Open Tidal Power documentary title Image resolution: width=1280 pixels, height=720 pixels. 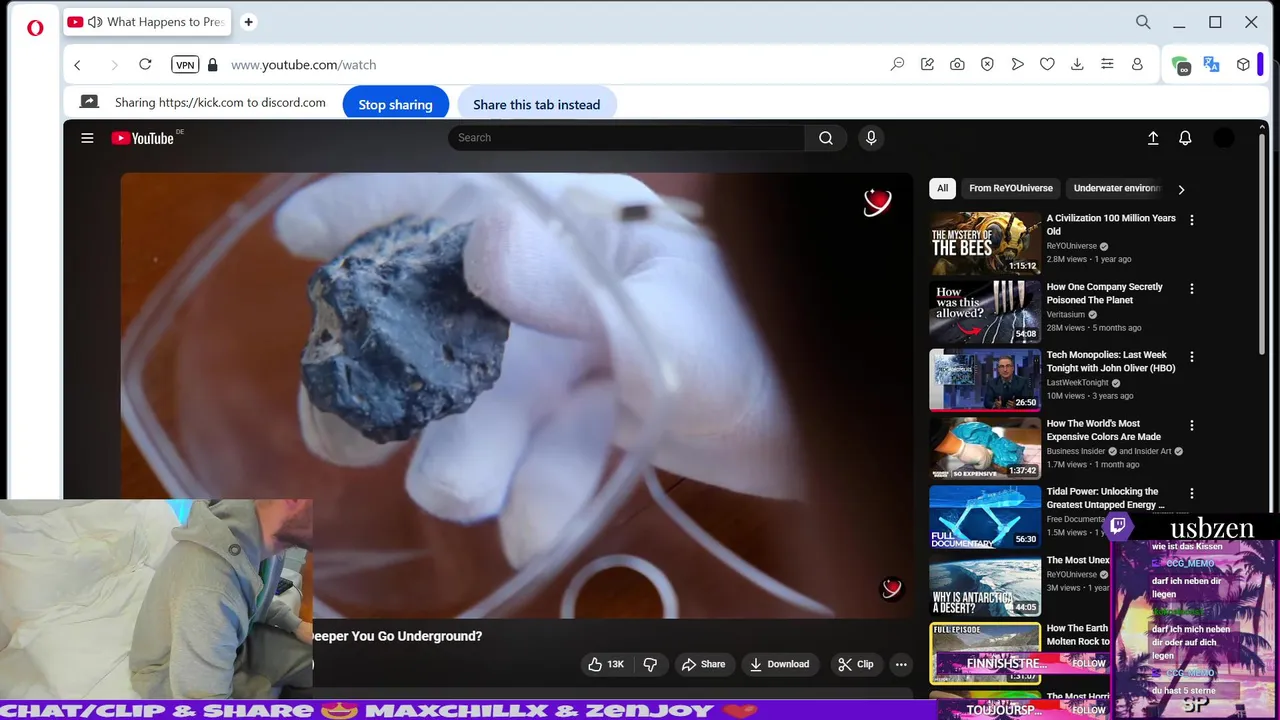1106,498
